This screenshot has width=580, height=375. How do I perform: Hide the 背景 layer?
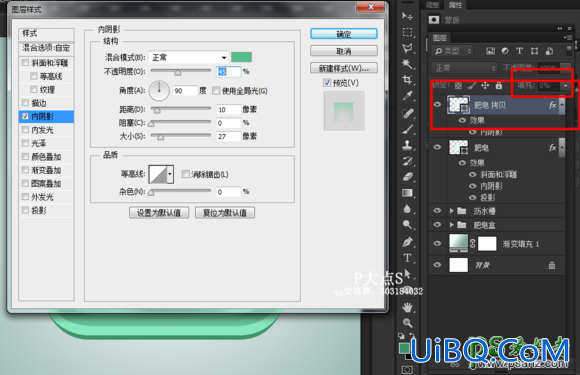(x=437, y=265)
